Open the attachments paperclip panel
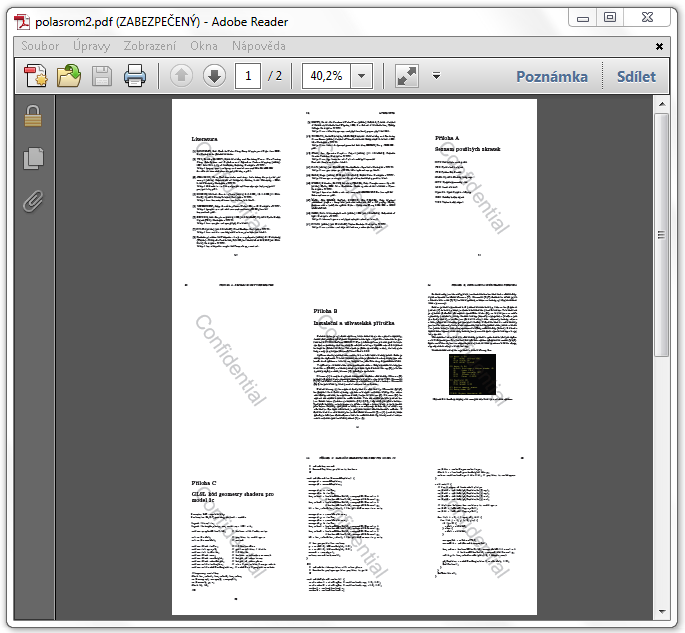Image resolution: width=685 pixels, height=633 pixels. tap(33, 201)
